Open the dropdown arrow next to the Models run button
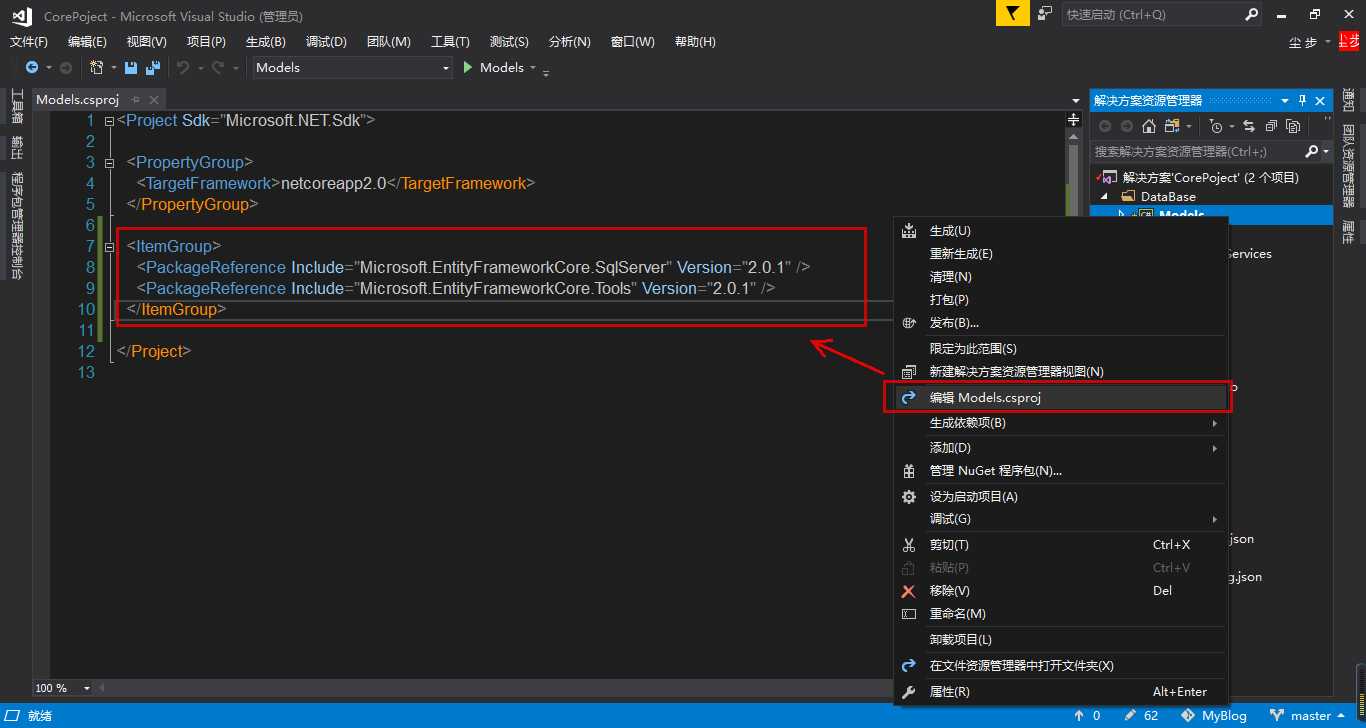 533,67
